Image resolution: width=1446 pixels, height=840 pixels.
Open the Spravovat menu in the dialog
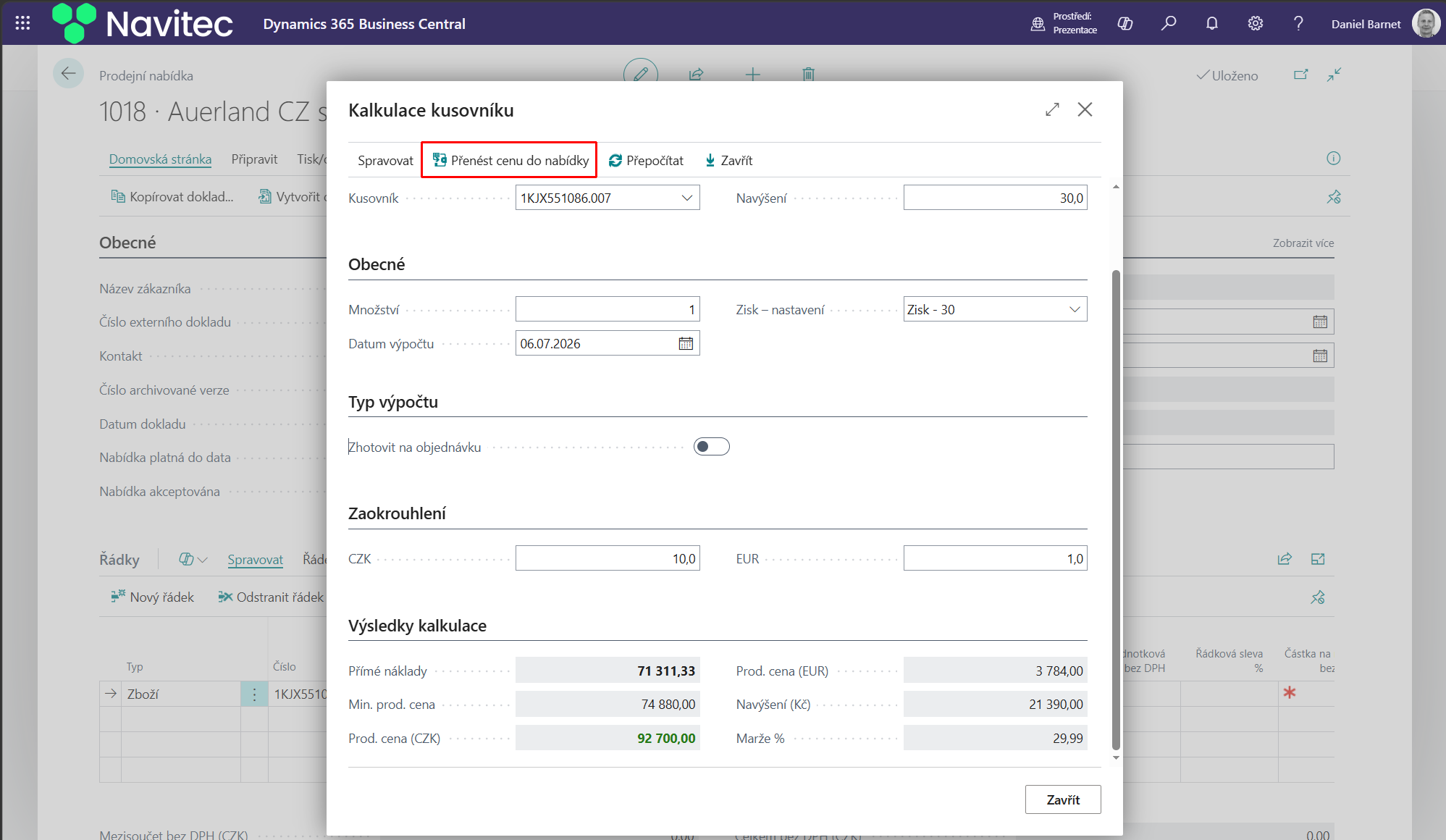coord(385,160)
